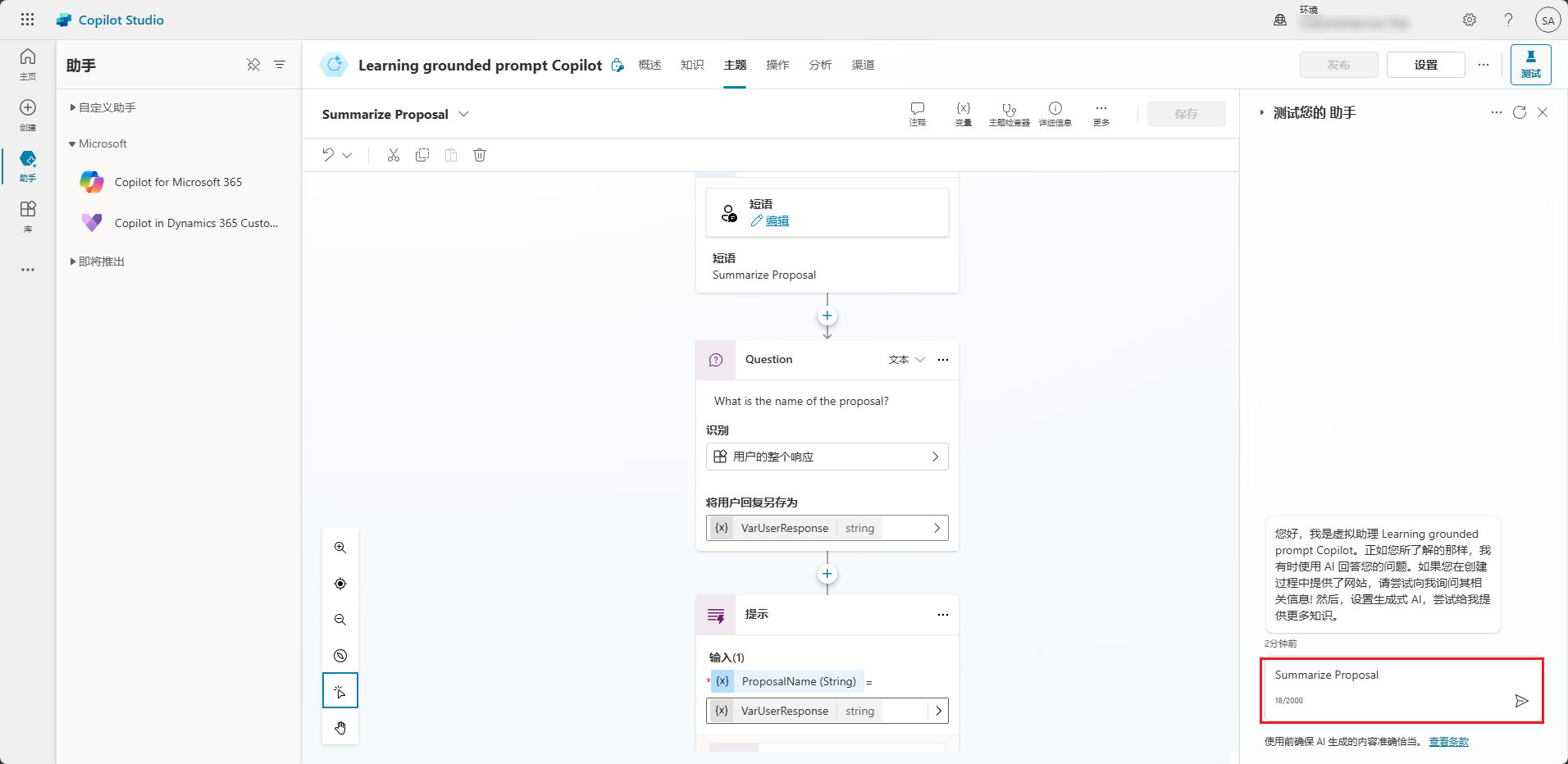Open the 编辑 link for 短语
This screenshot has width=1568, height=764.
point(770,221)
